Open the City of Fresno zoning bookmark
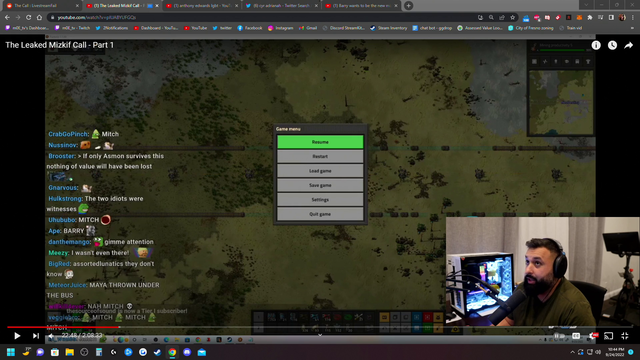The height and width of the screenshot is (360, 640). coord(531,28)
